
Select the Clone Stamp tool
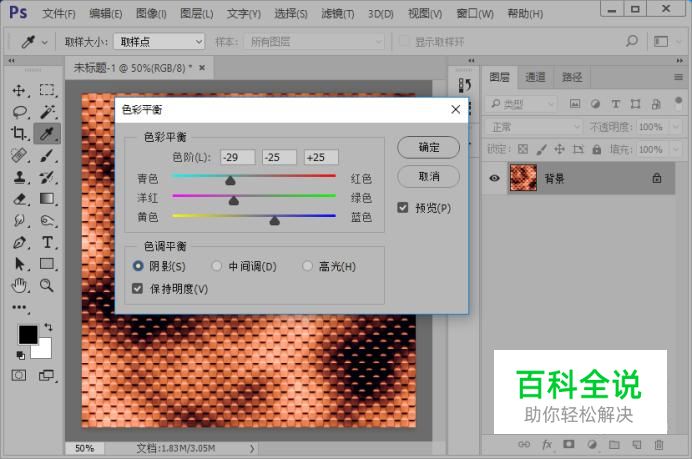19,177
